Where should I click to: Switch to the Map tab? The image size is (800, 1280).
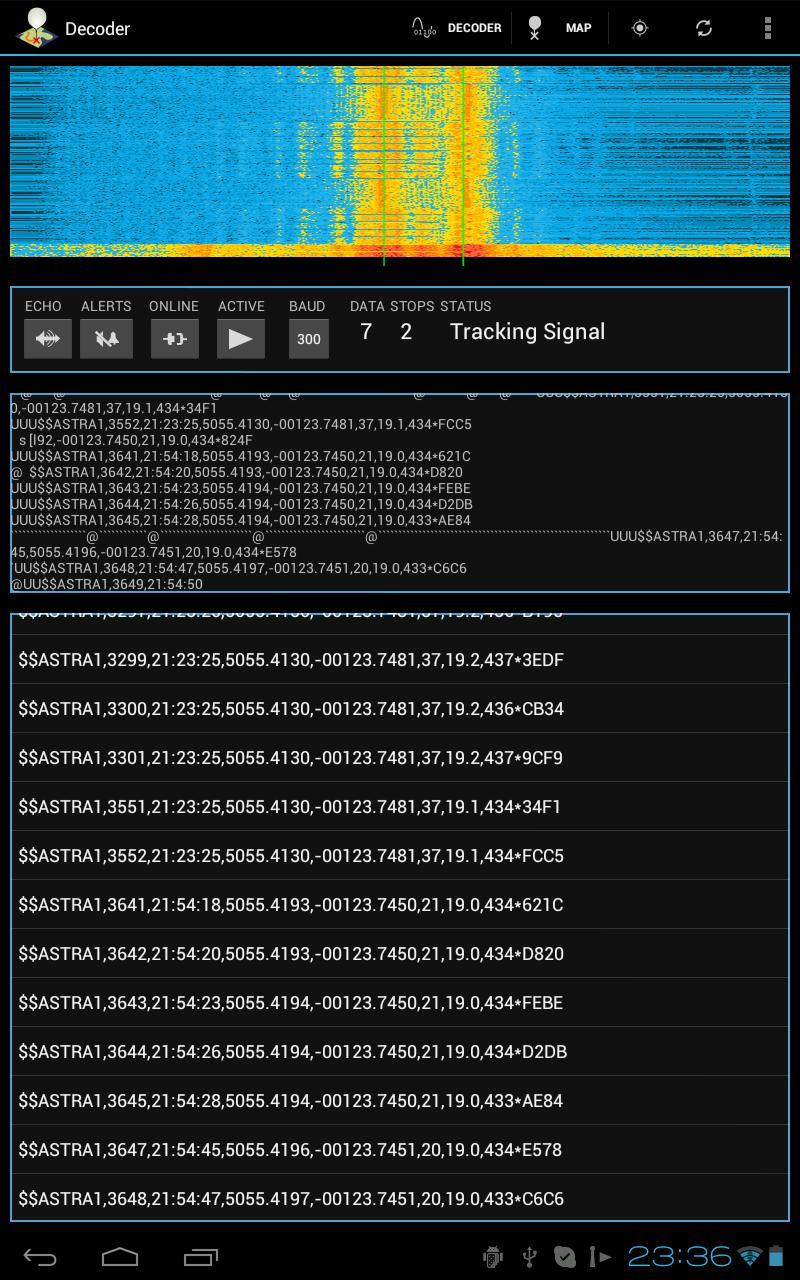pyautogui.click(x=559, y=28)
